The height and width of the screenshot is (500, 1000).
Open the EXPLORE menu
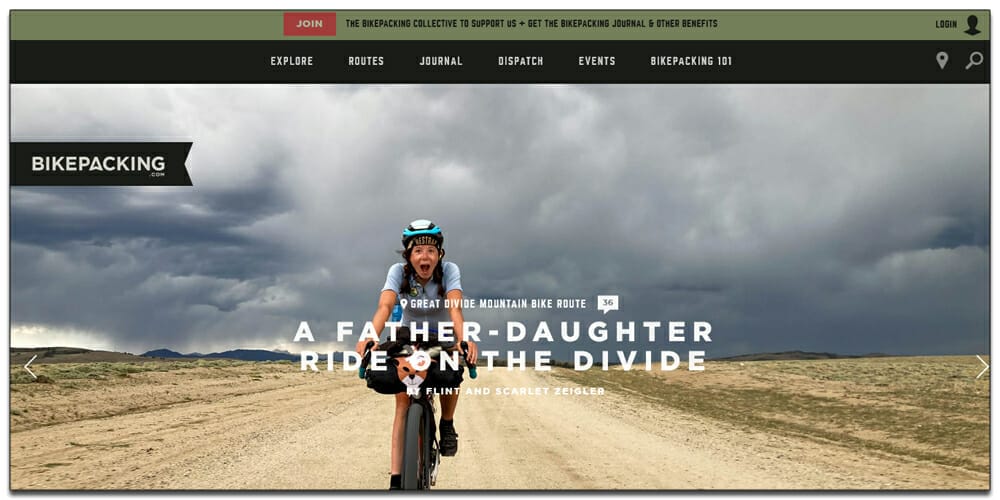point(291,61)
